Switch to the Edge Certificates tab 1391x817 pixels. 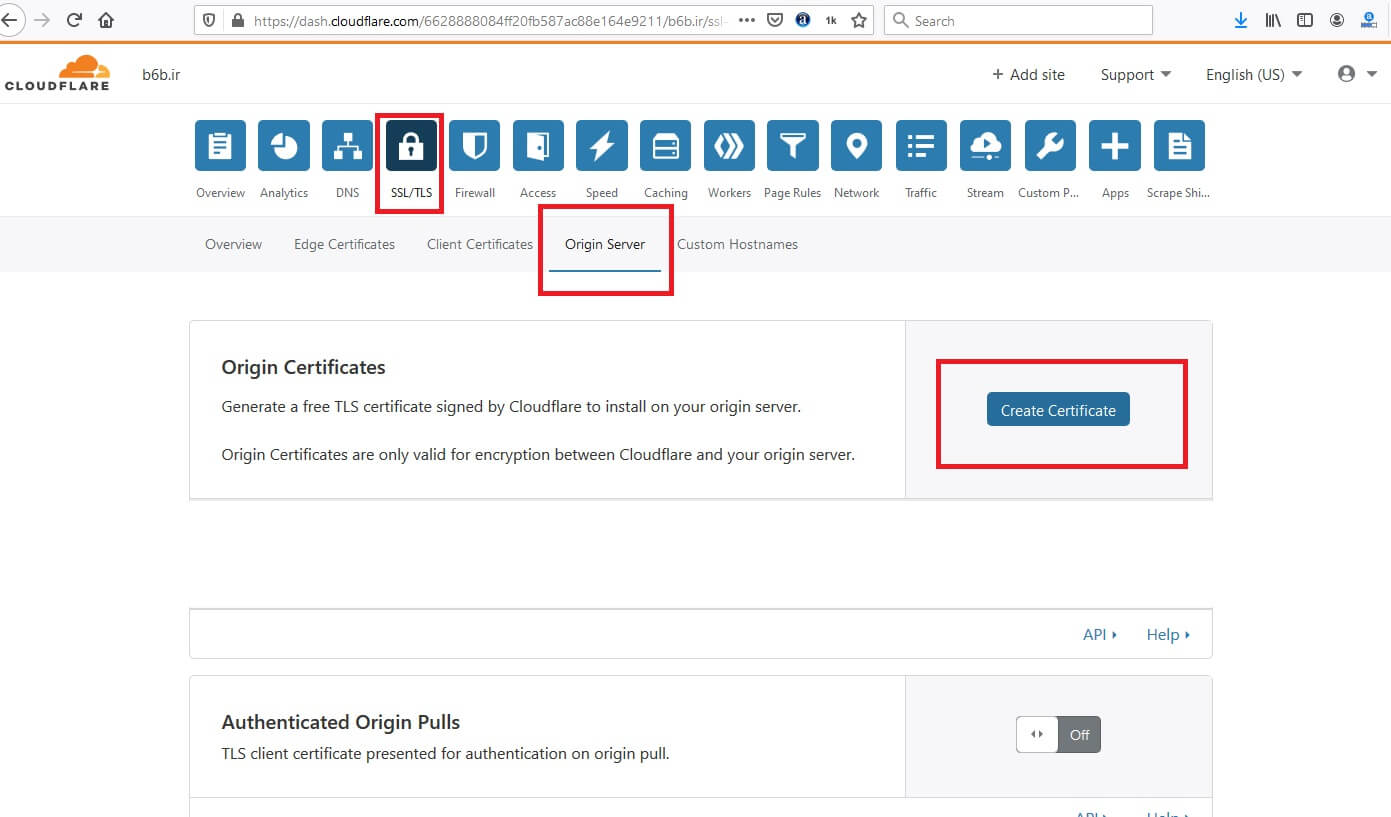point(344,244)
